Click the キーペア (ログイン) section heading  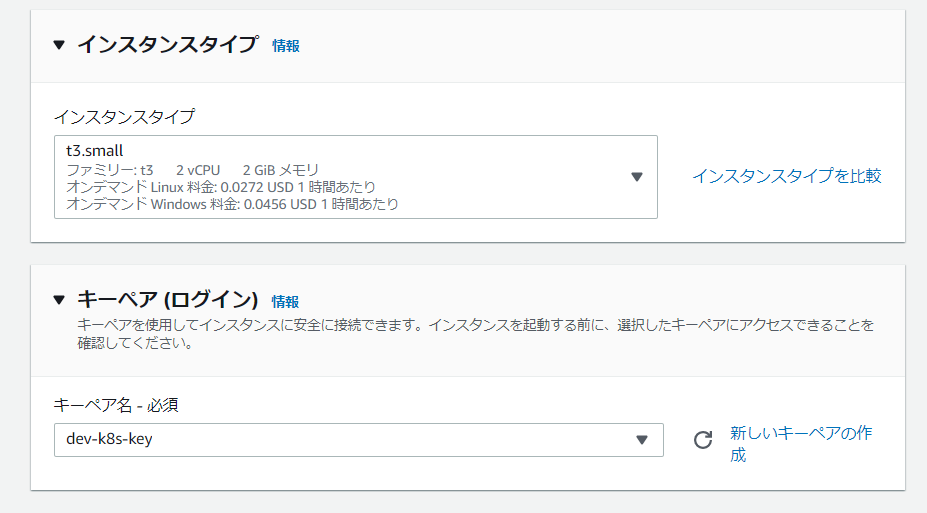167,300
